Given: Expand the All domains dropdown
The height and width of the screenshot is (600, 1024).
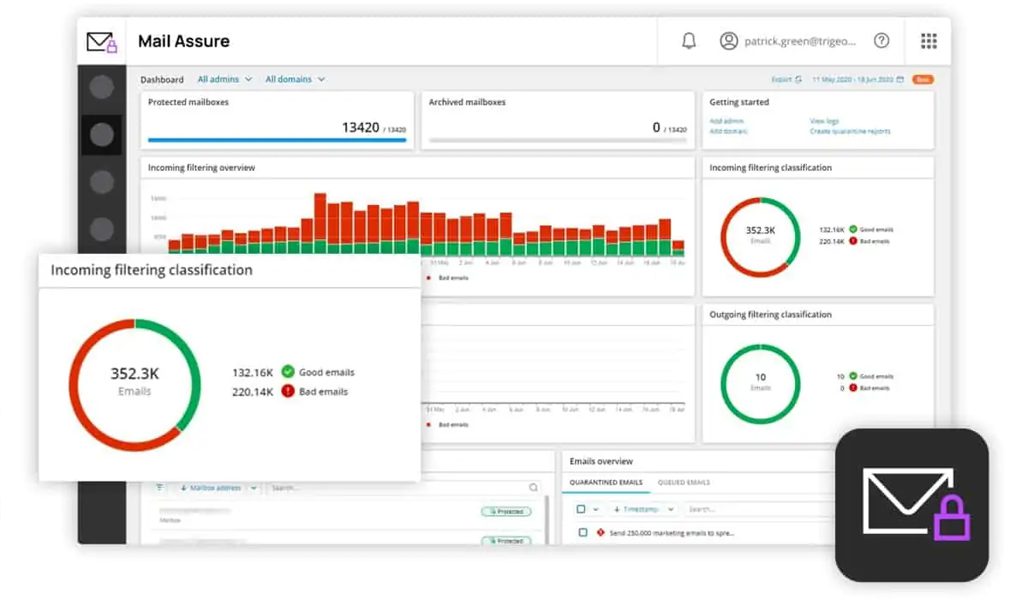Looking at the screenshot, I should (295, 79).
